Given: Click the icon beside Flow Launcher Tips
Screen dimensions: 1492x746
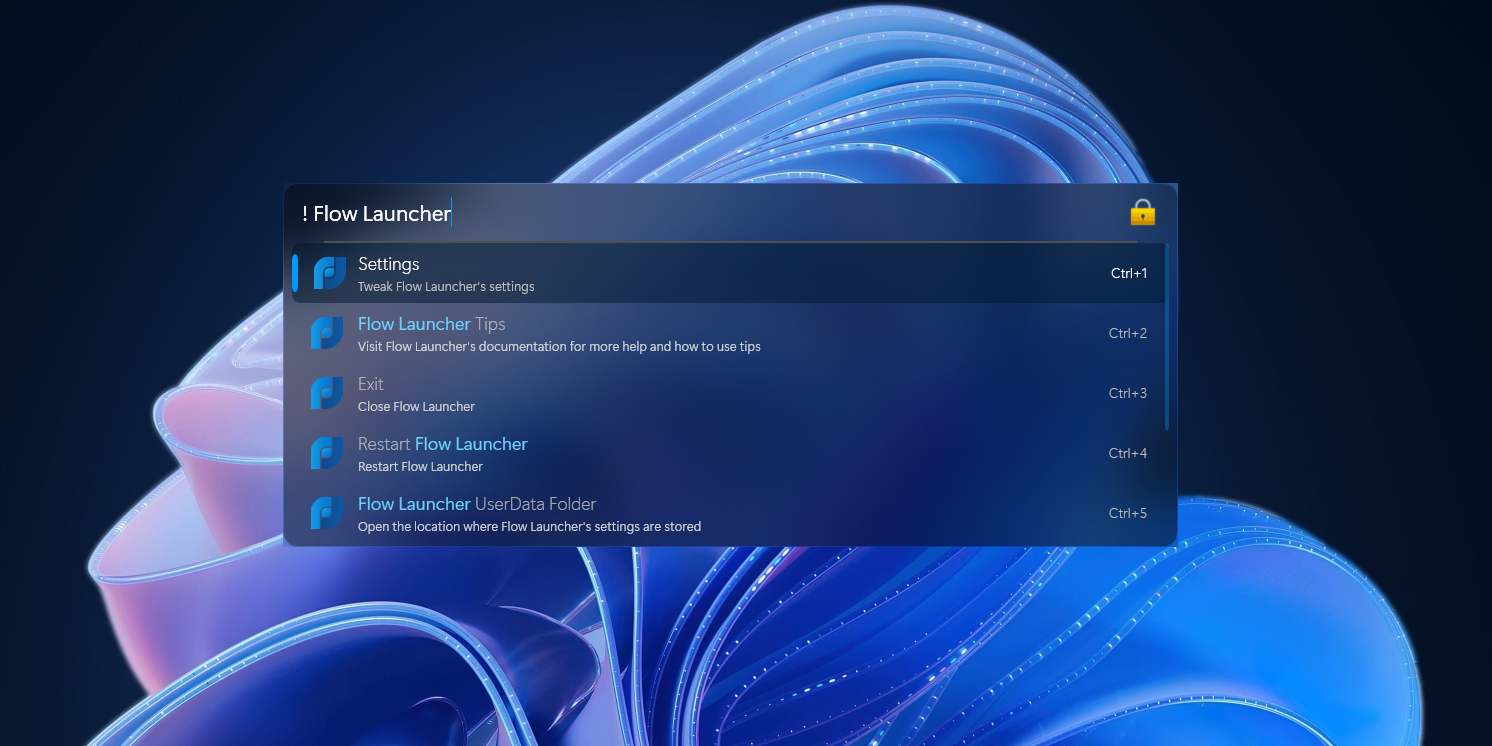Looking at the screenshot, I should pyautogui.click(x=327, y=333).
